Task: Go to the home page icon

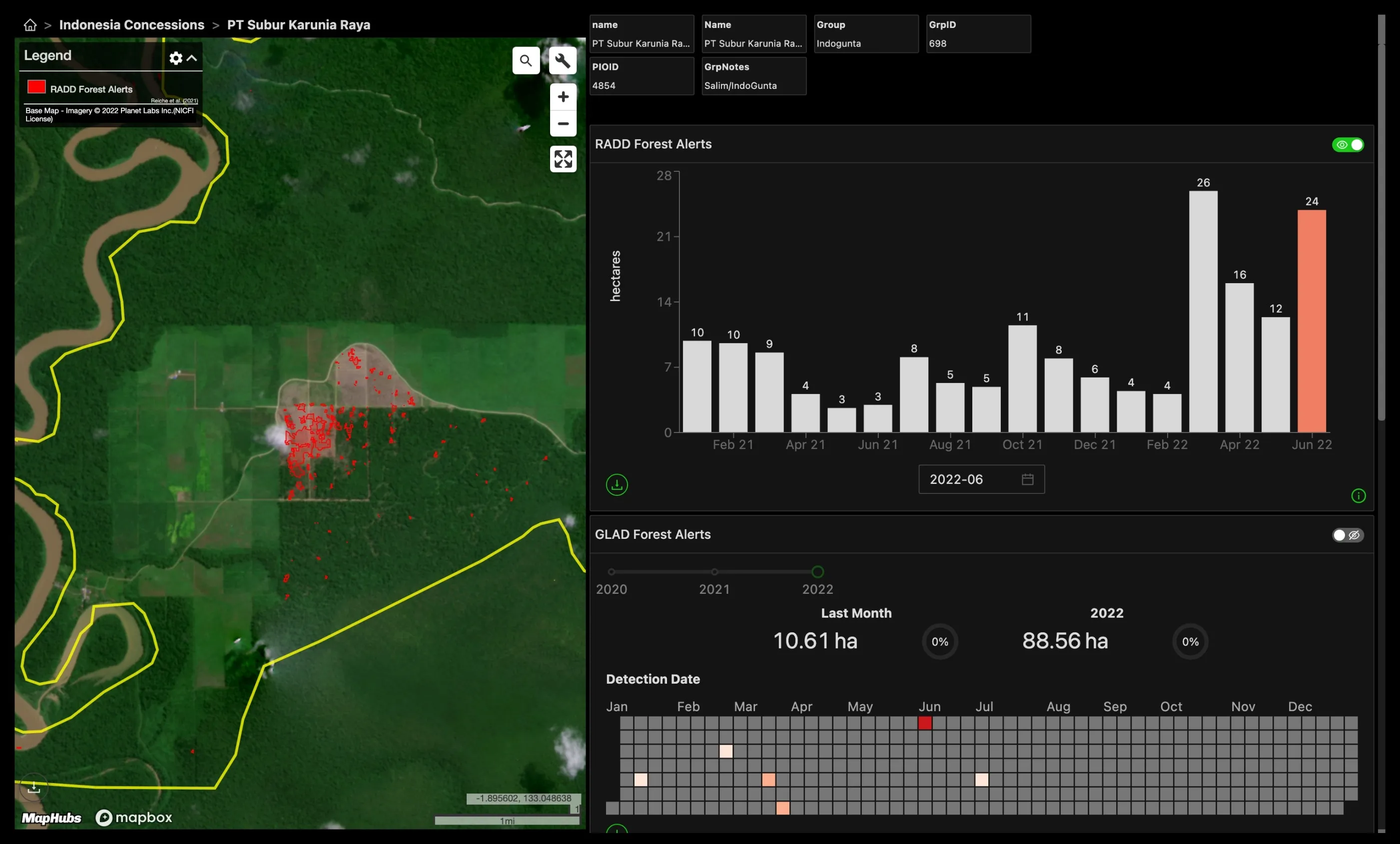Action: point(30,25)
